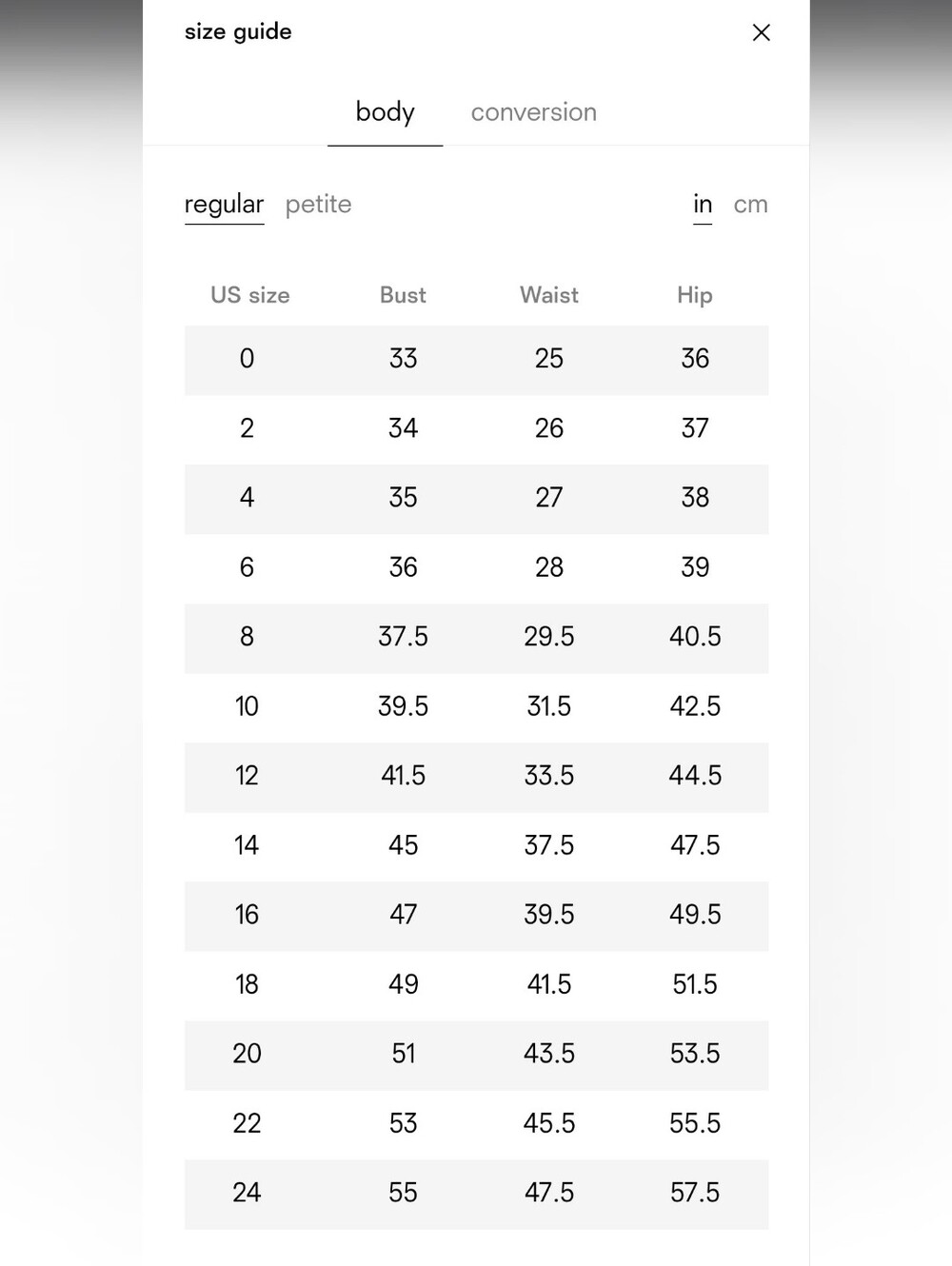Viewport: 952px width, 1266px height.
Task: Select the US size 12 row
Action: [x=476, y=777]
